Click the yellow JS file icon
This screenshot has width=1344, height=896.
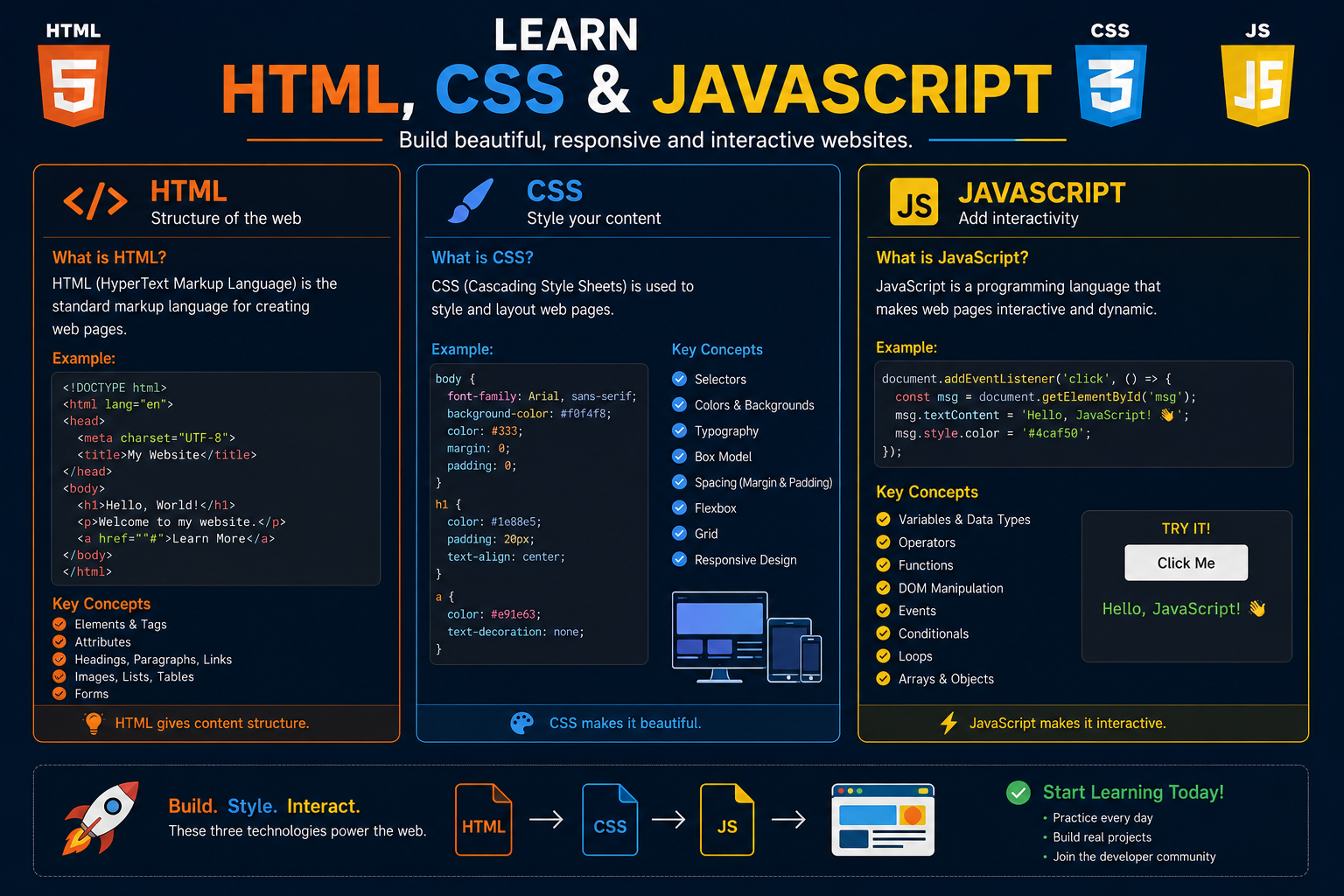tap(727, 820)
